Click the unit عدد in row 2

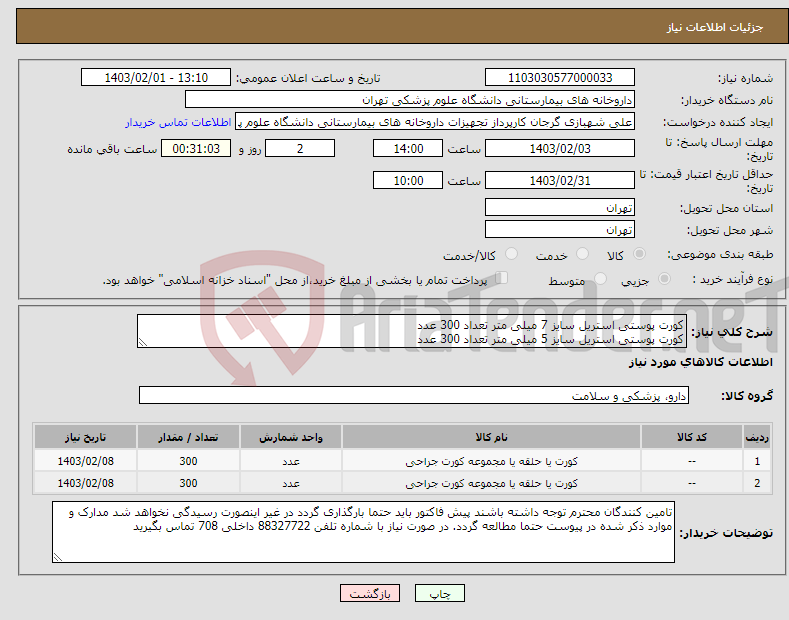[291, 484]
